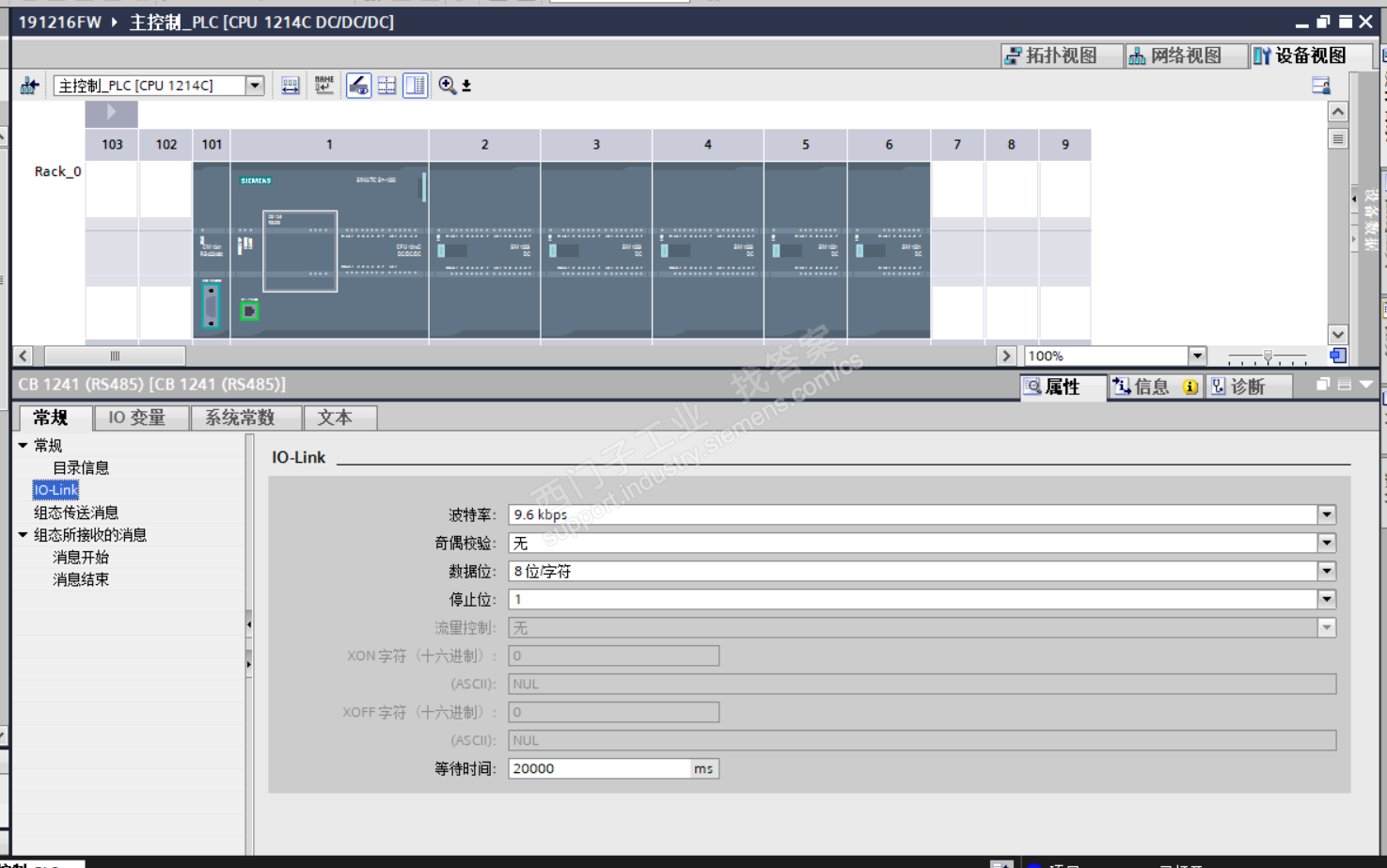Open the 诊断 diagnostics tab
The image size is (1387, 868).
(1248, 387)
